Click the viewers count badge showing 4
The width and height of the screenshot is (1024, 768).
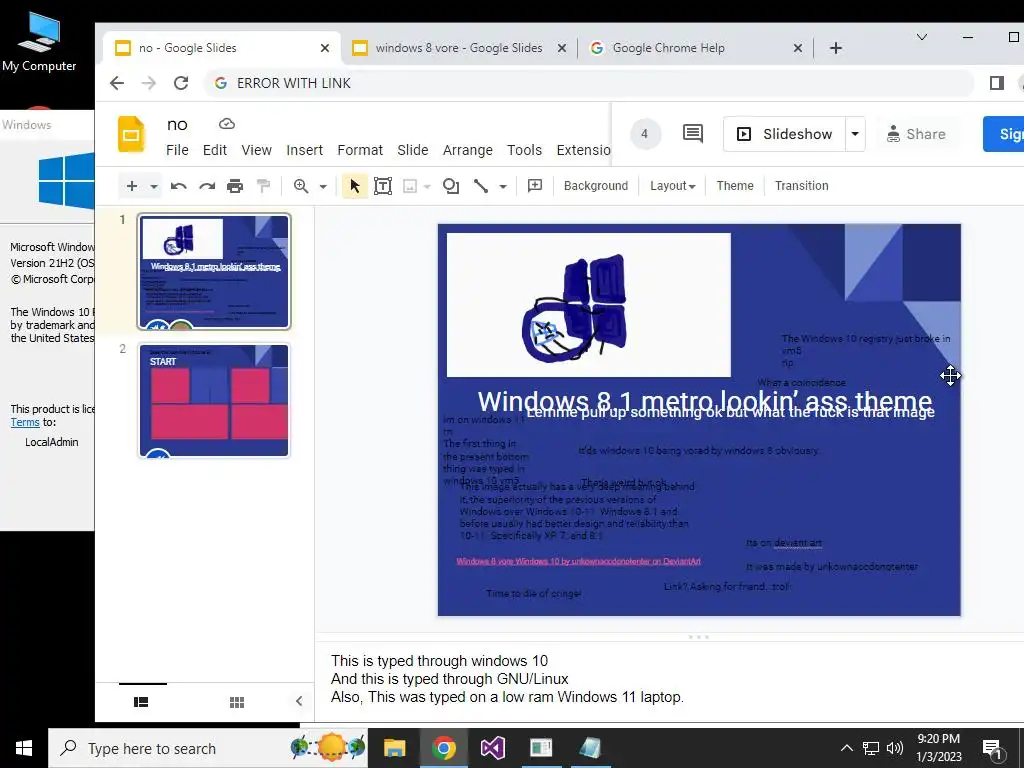tap(645, 134)
